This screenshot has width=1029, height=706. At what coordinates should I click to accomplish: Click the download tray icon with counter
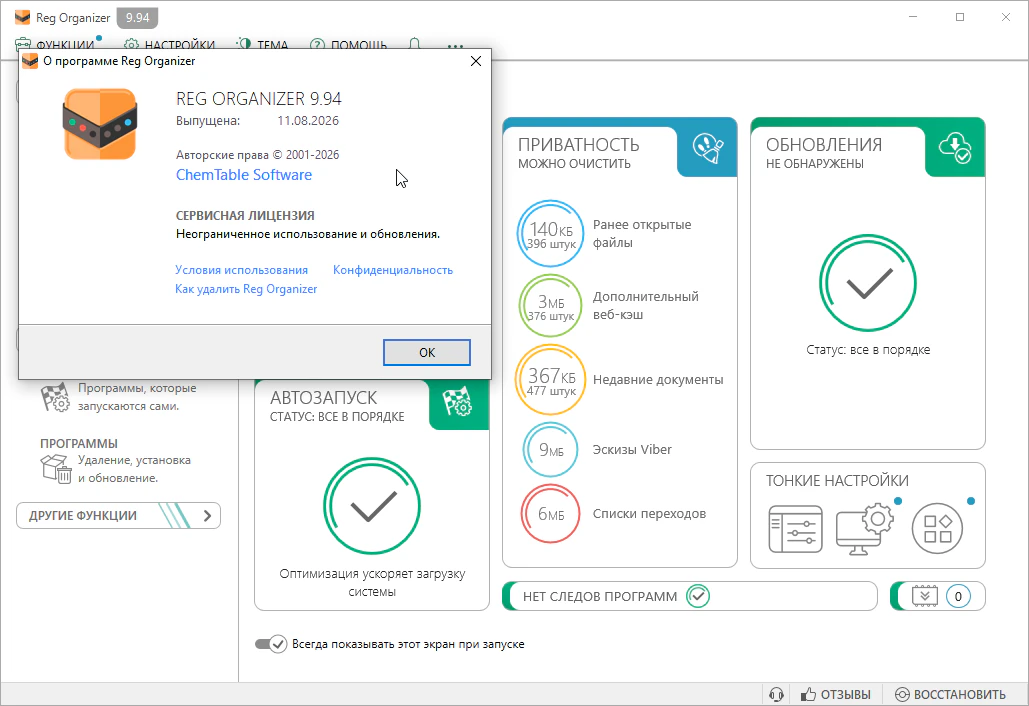click(x=925, y=596)
